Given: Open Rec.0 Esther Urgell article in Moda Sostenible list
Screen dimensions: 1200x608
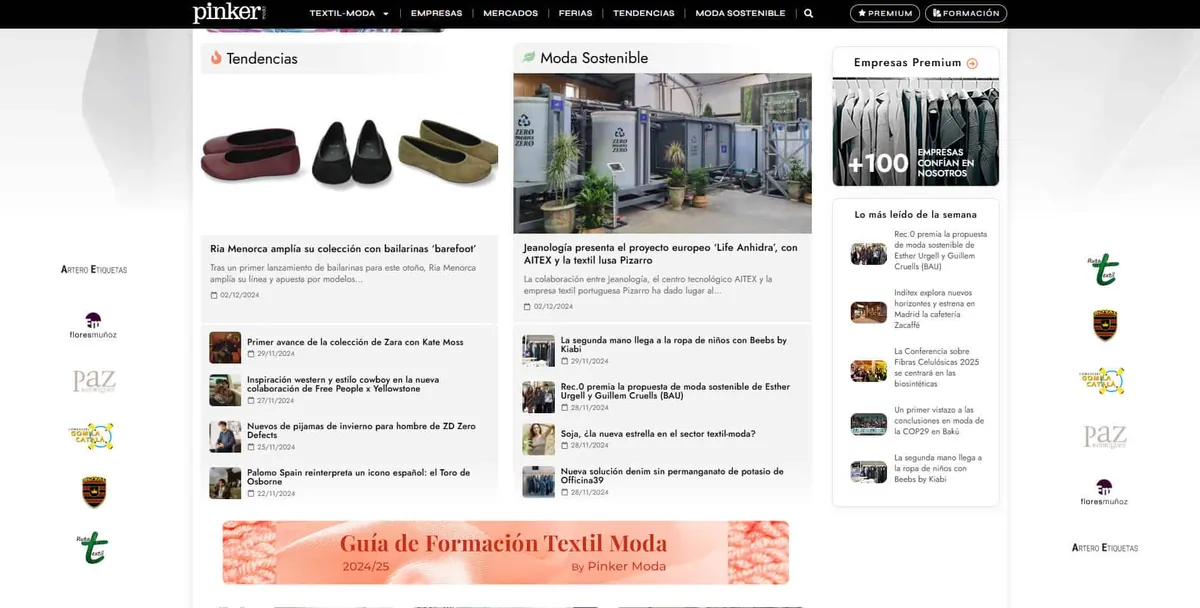Looking at the screenshot, I should click(675, 391).
